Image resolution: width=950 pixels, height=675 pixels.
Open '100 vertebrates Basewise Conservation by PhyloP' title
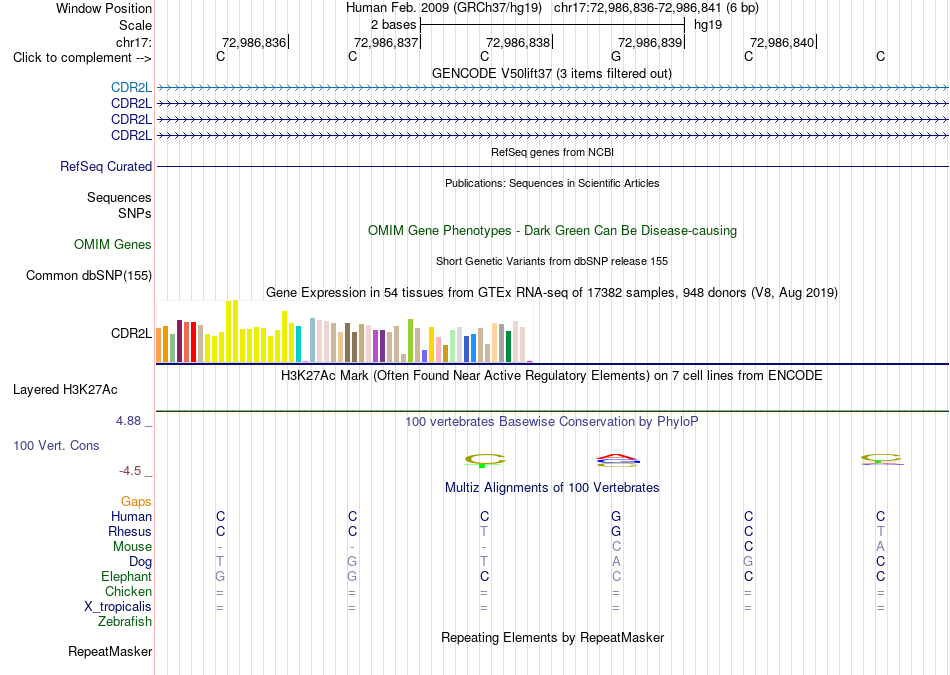click(552, 422)
